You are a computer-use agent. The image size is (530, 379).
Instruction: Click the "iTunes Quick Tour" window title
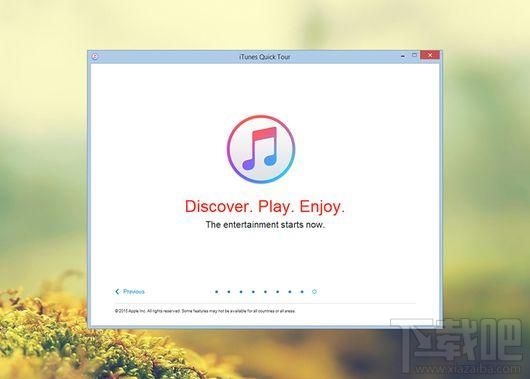pyautogui.click(x=265, y=57)
